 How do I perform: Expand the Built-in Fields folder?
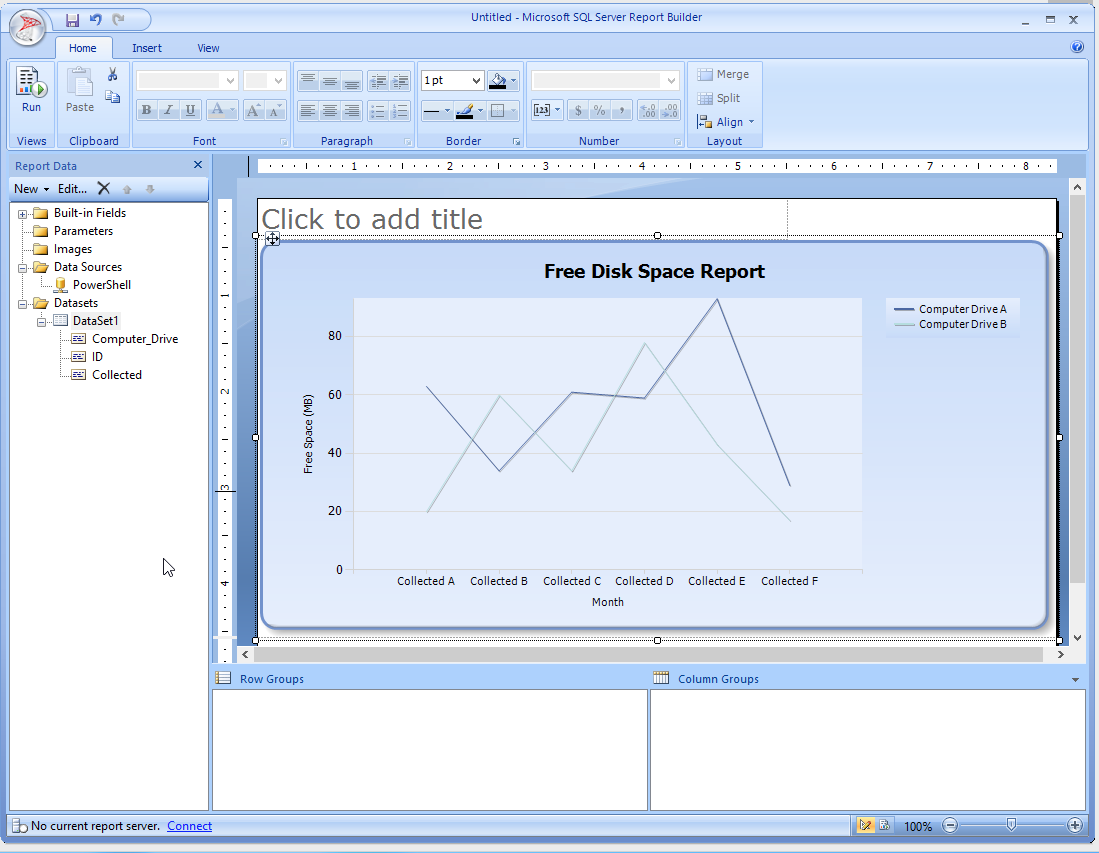[x=23, y=213]
